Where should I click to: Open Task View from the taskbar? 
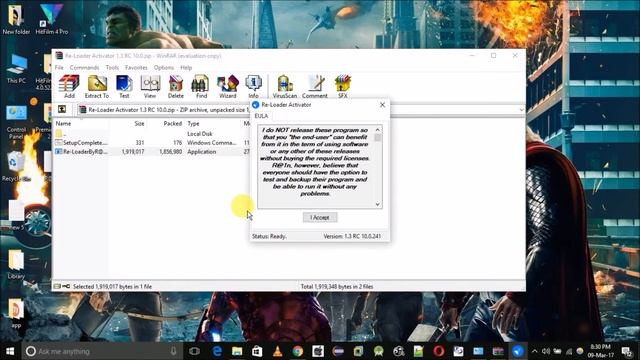point(195,351)
